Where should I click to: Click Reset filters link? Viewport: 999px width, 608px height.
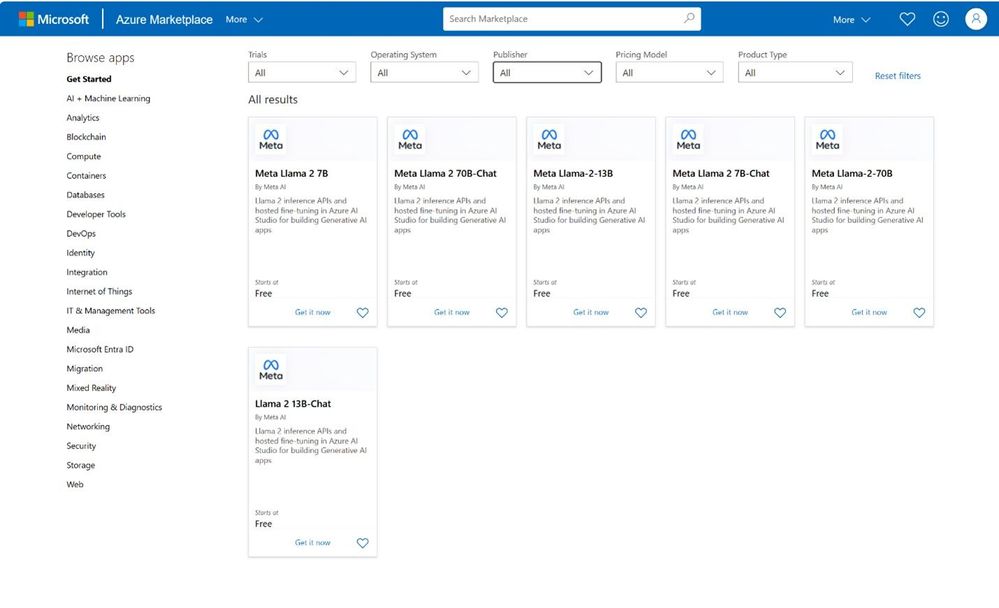897,76
